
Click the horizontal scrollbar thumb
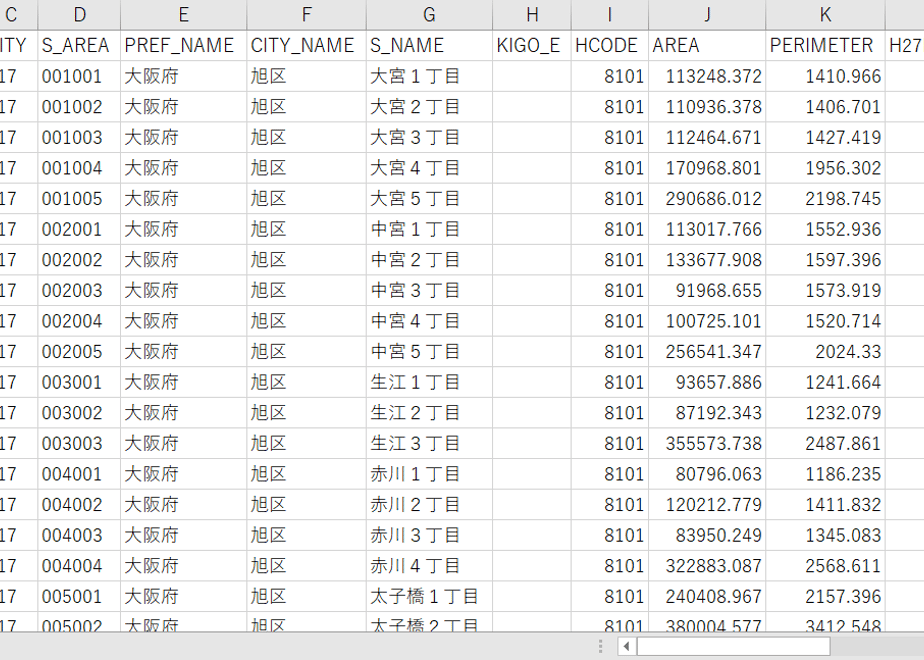(733, 646)
